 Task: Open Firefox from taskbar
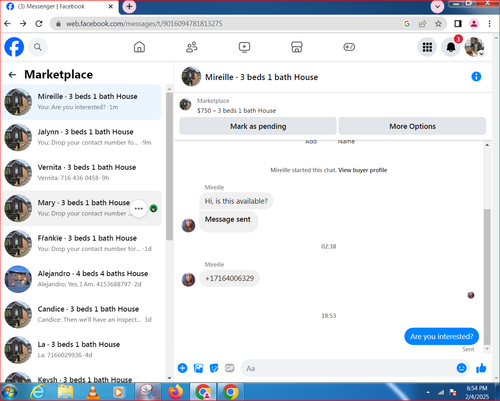click(176, 392)
